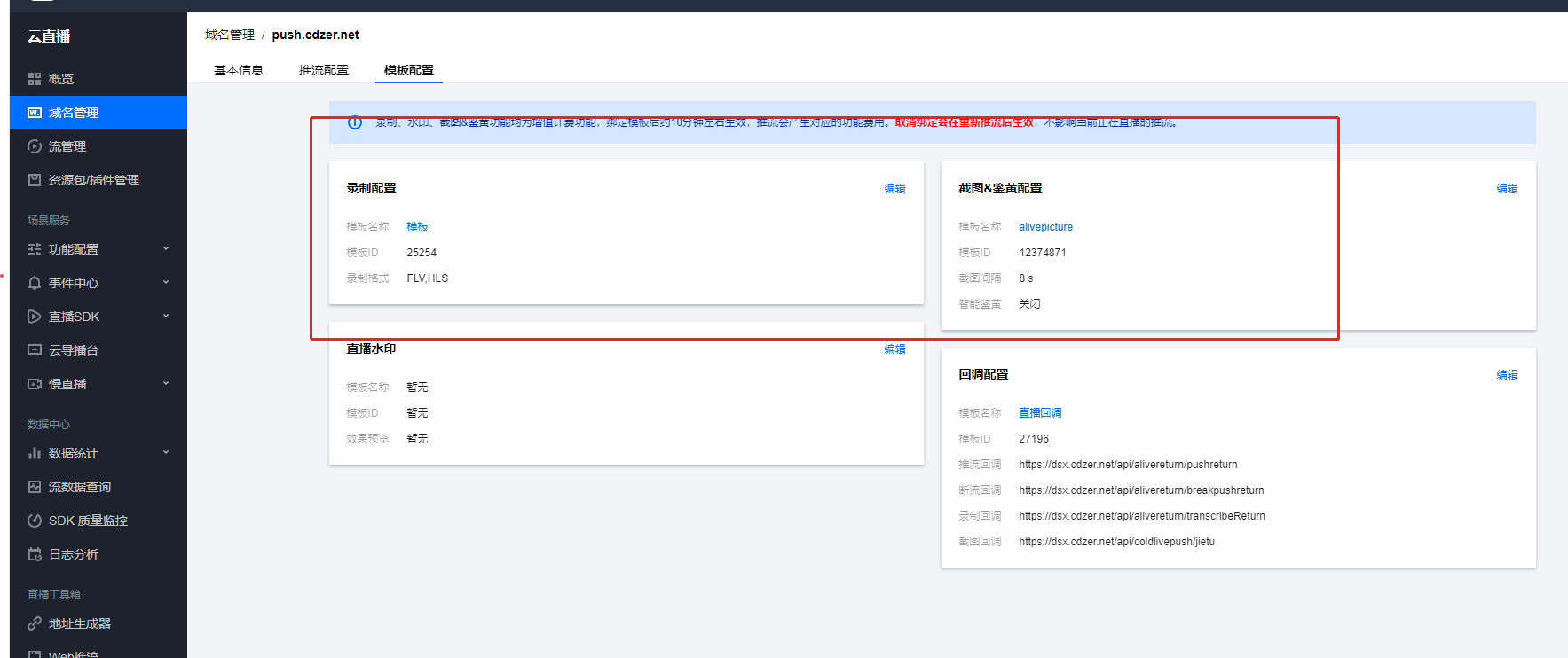Click the 流数据查询 chart icon
This screenshot has width=1568, height=658.
point(35,487)
